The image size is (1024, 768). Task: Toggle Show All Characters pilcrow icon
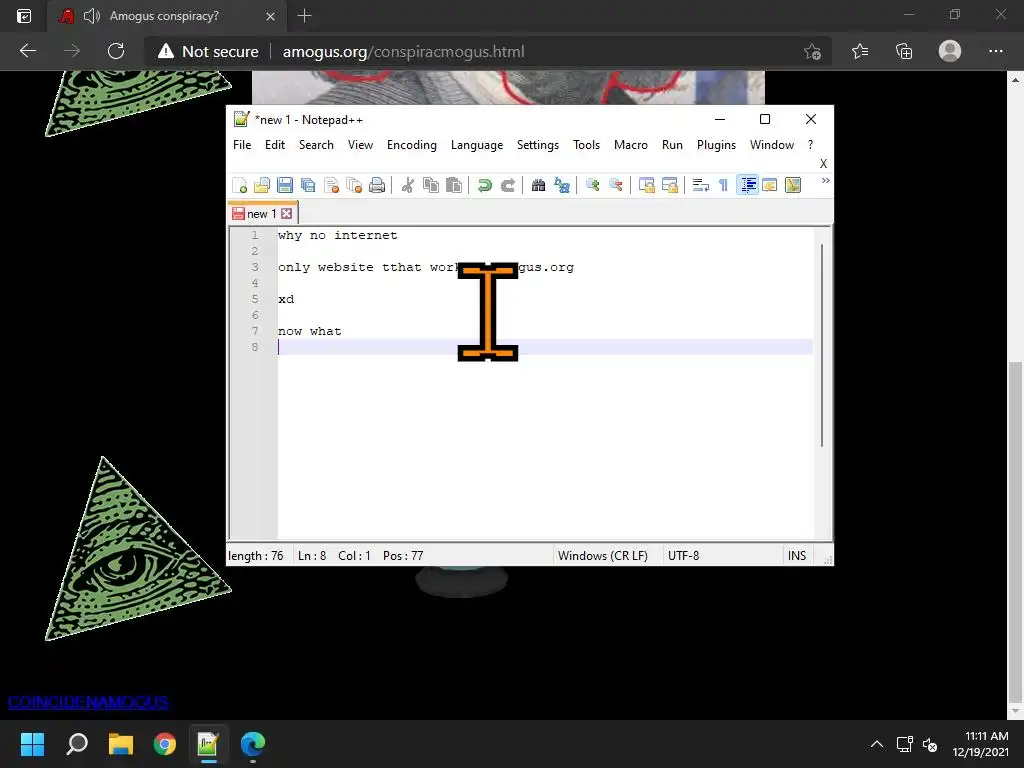tap(723, 185)
